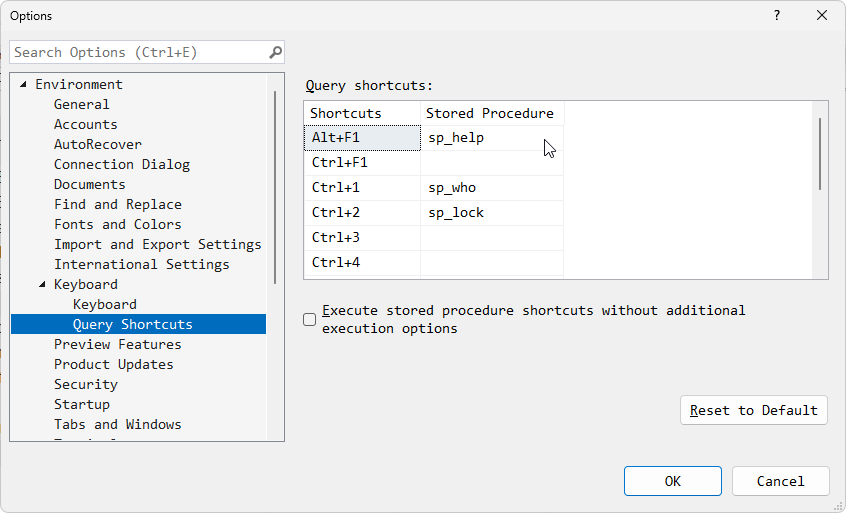846x513 pixels.
Task: Click the query shortcuts list scrollbar
Action: pos(820,154)
